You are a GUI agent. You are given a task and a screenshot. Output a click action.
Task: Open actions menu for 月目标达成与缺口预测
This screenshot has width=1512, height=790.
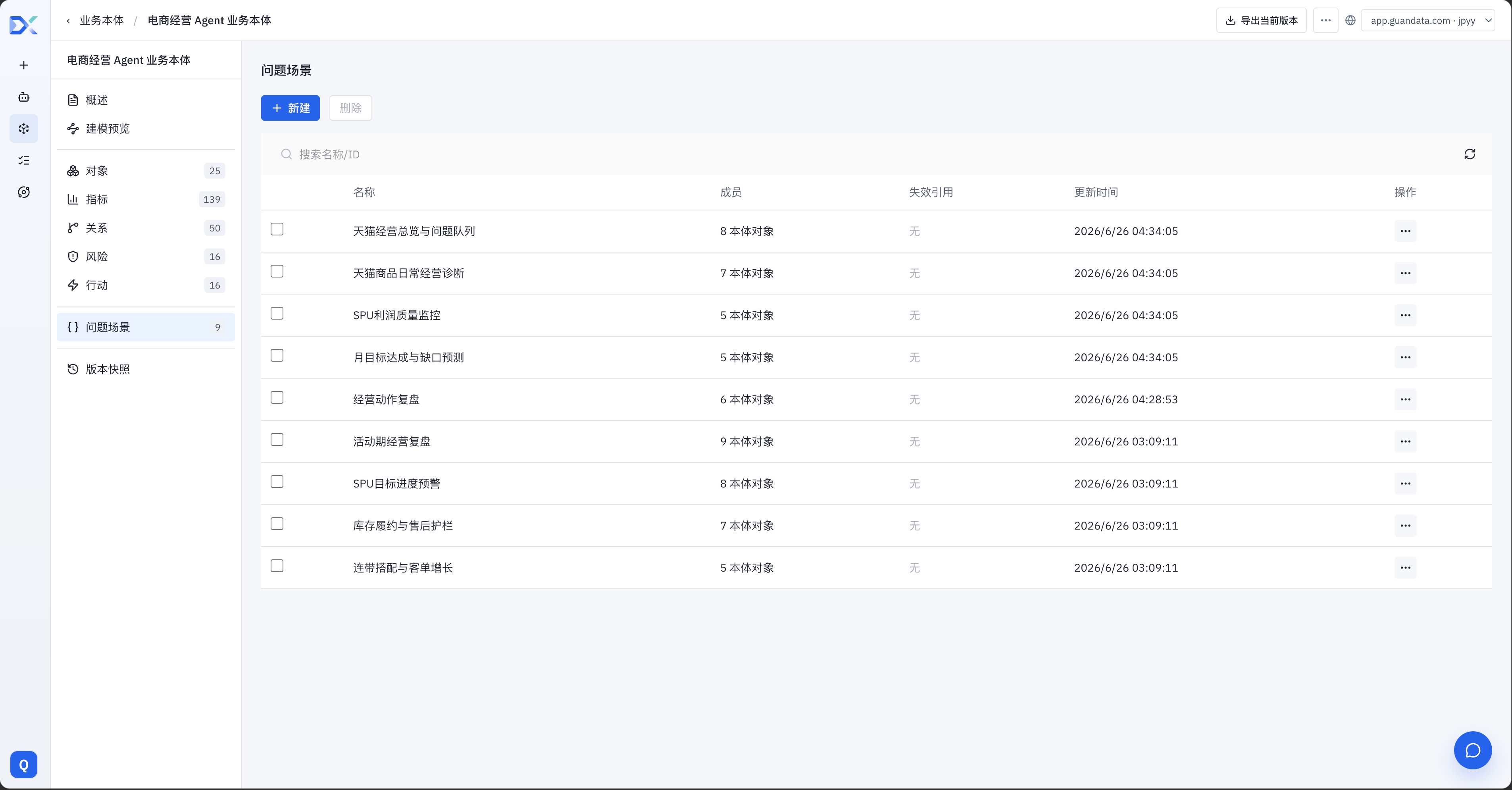[1405, 357]
